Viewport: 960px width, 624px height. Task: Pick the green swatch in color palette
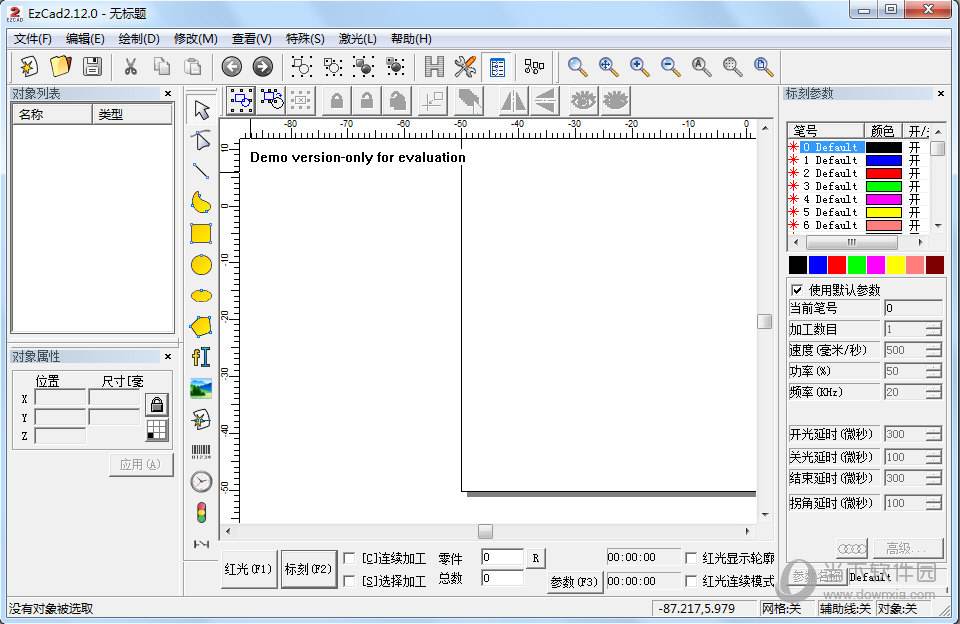(856, 265)
